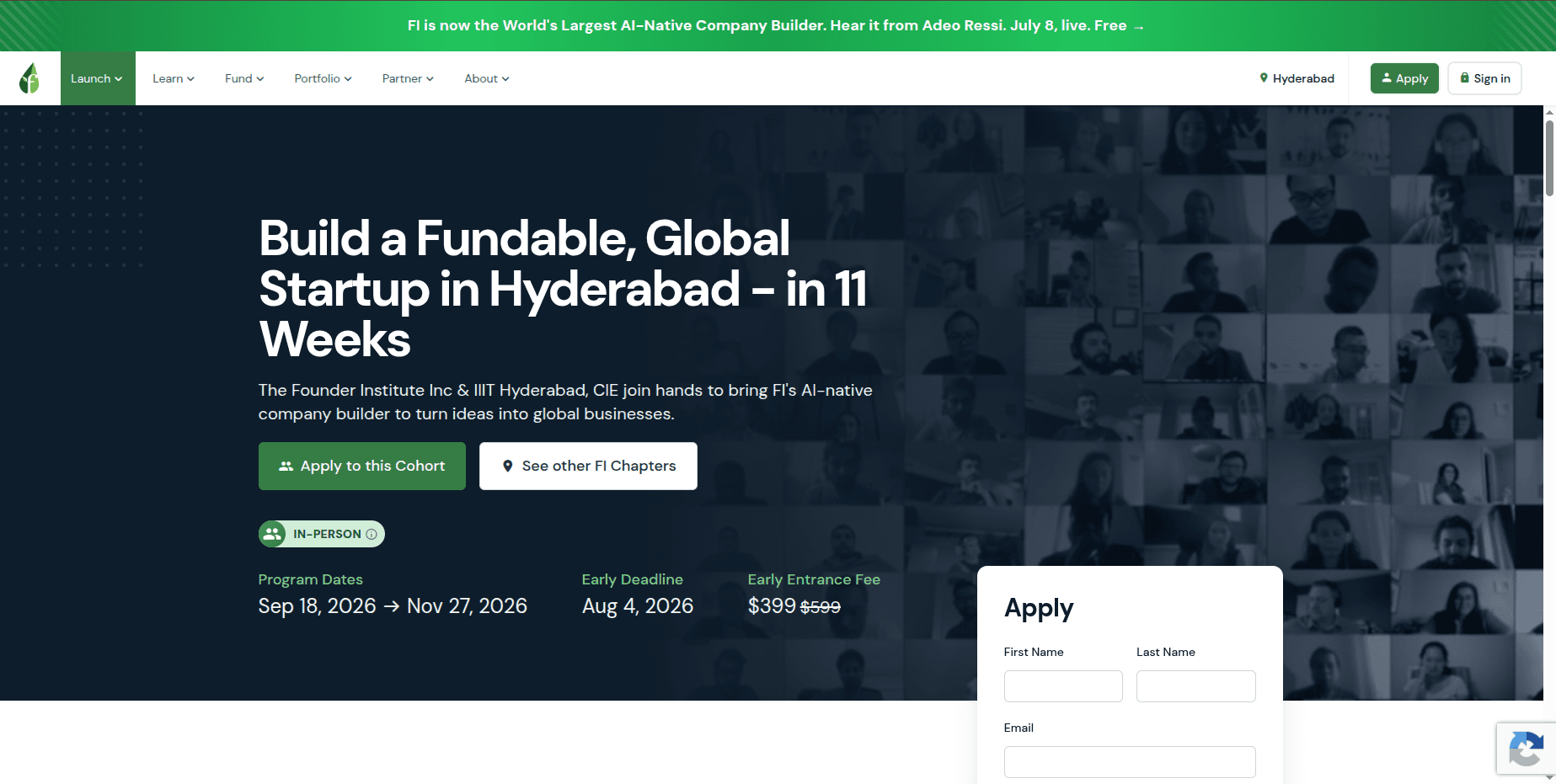
Task: Click the 'Sep 18, 2026 → Nov 27, 2026' program dates
Action: point(393,606)
